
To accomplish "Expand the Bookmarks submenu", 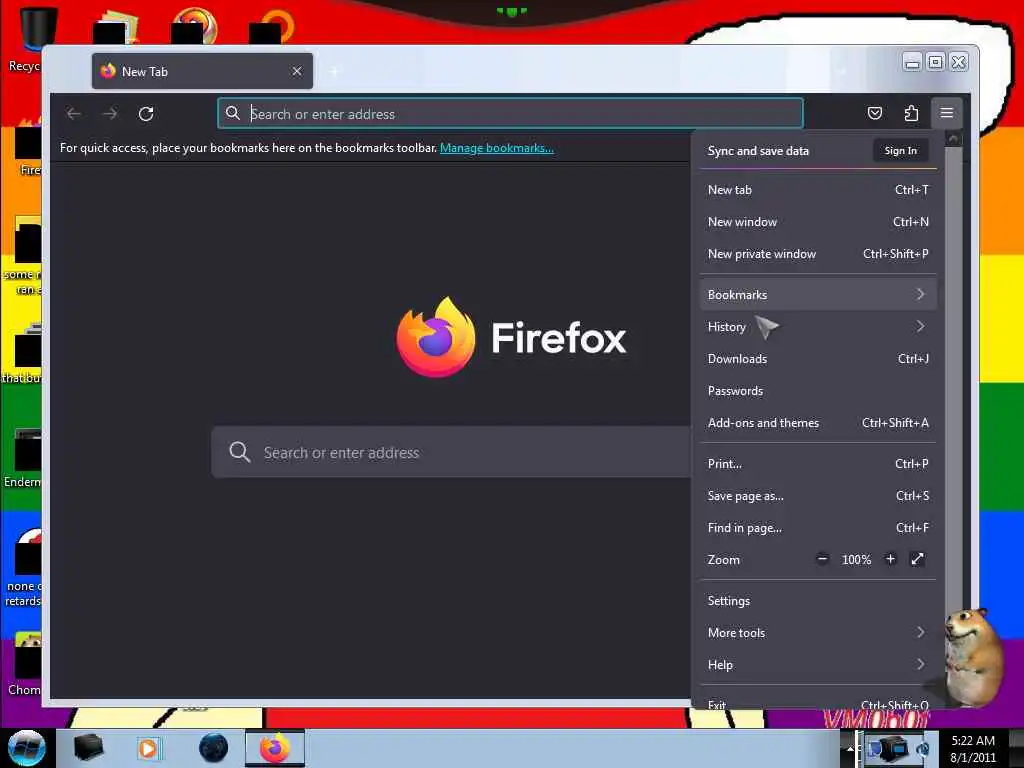I will point(818,295).
